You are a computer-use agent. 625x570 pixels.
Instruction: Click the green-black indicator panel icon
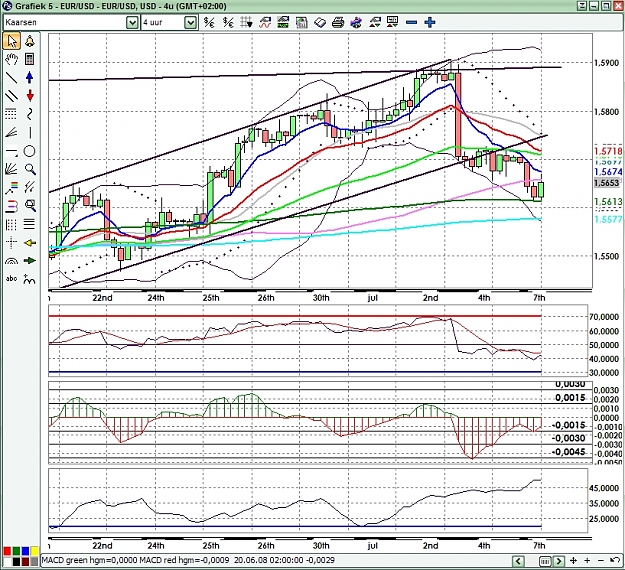[283, 22]
